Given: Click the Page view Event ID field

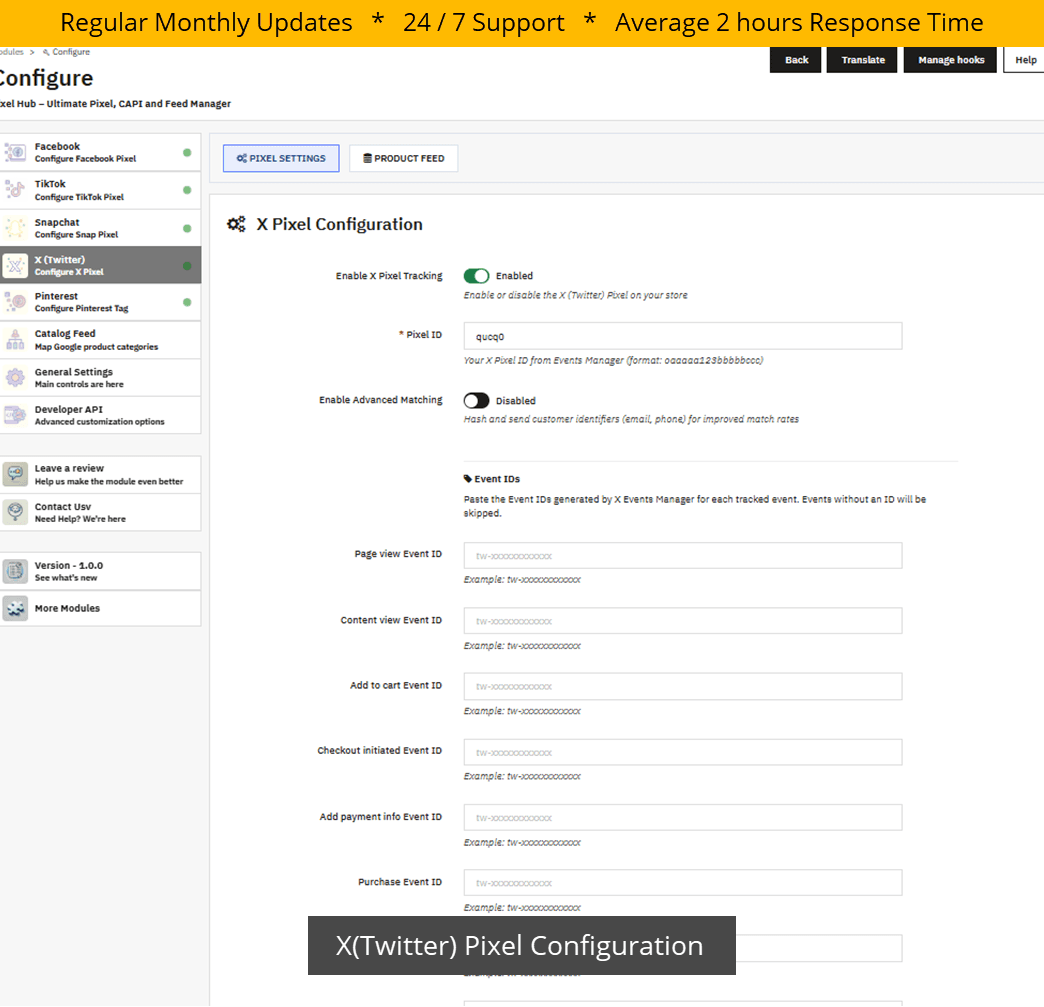Looking at the screenshot, I should [x=682, y=555].
